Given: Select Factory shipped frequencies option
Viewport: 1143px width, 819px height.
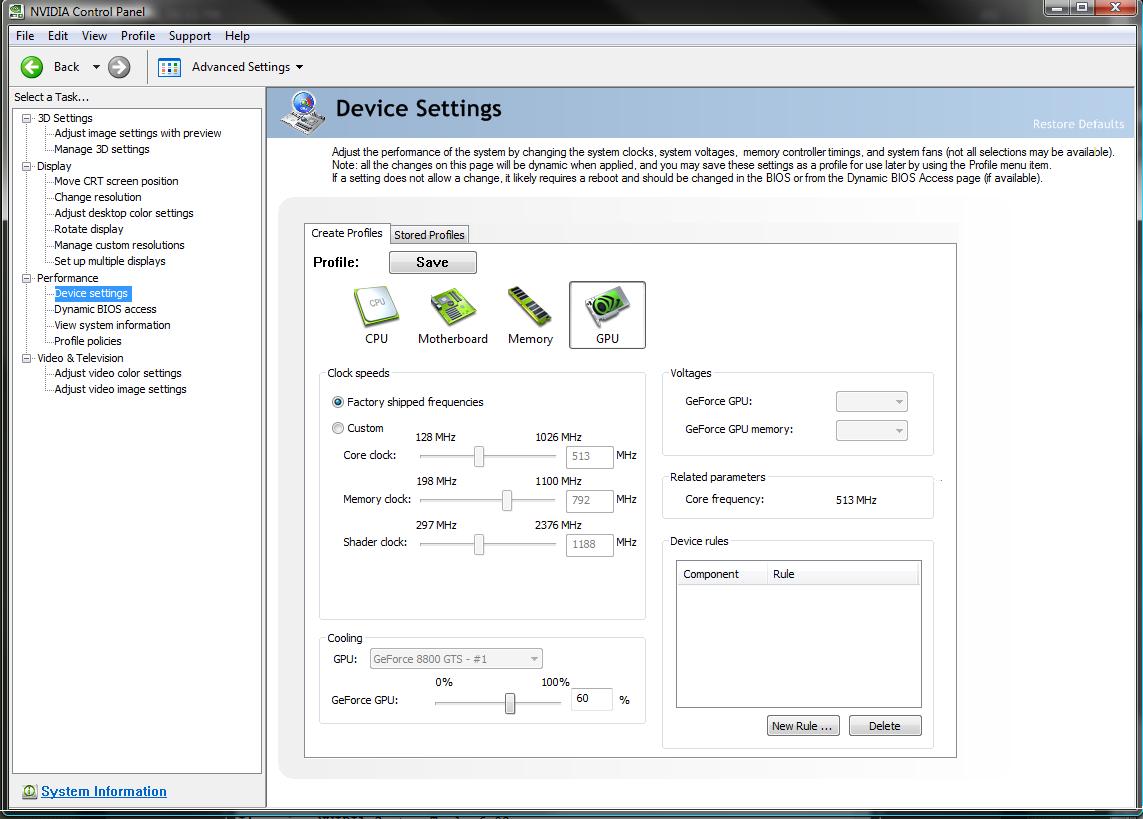Looking at the screenshot, I should [x=338, y=402].
